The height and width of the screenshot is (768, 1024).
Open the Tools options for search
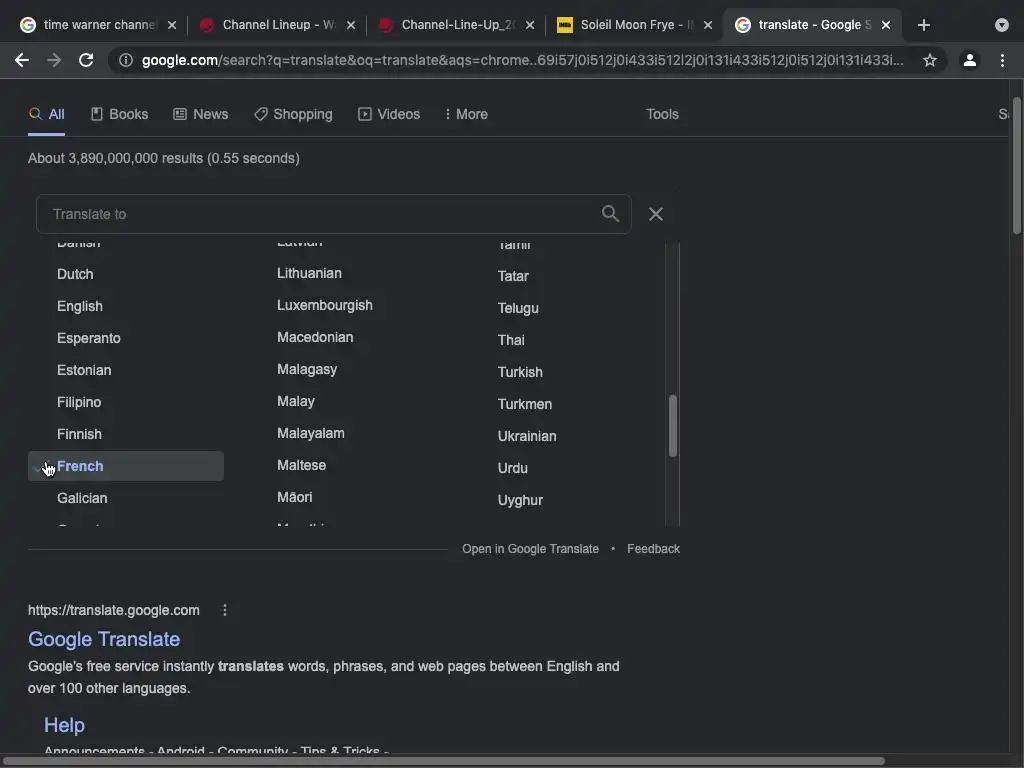(662, 114)
